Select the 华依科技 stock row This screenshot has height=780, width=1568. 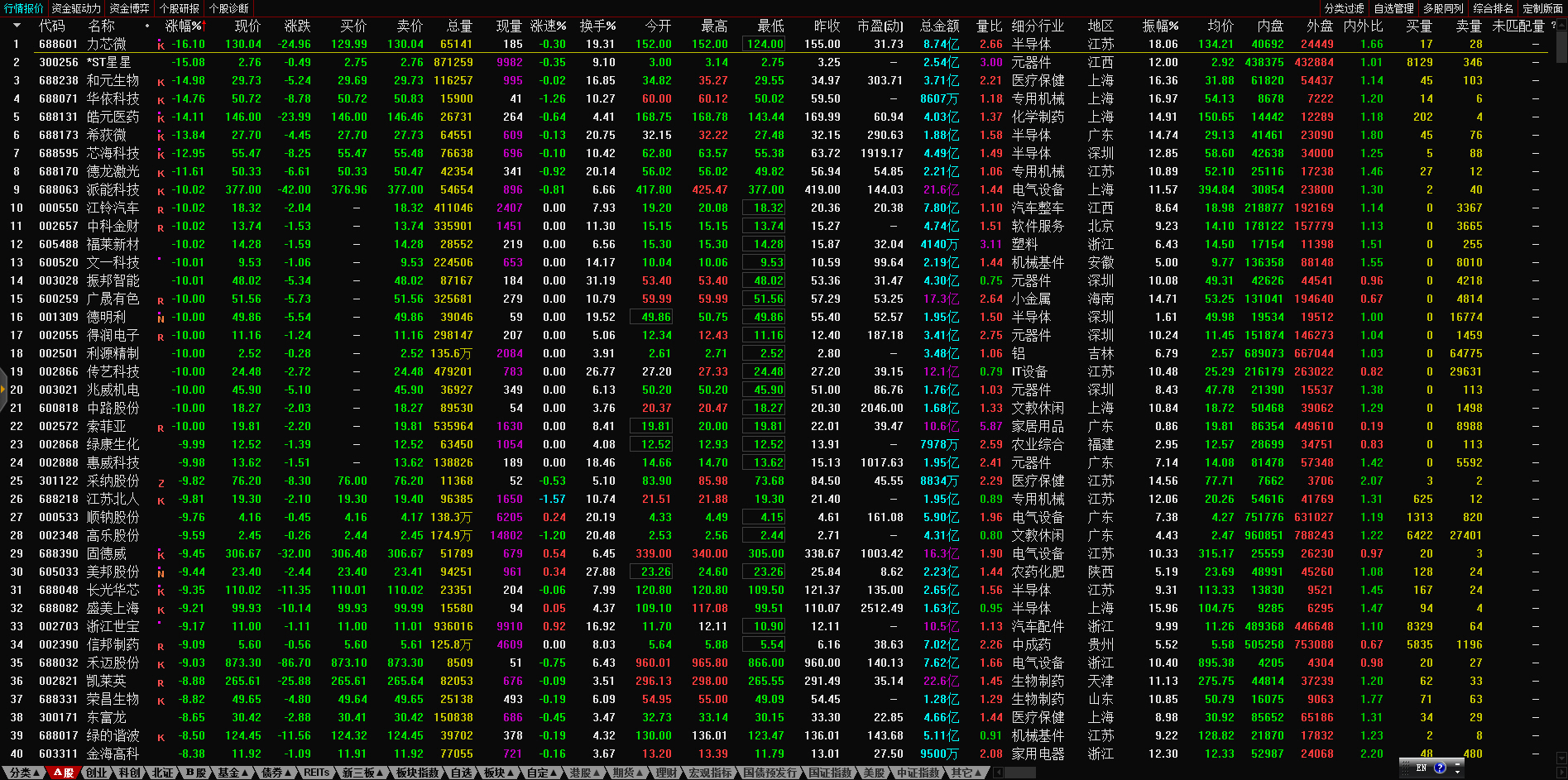pyautogui.click(x=113, y=98)
